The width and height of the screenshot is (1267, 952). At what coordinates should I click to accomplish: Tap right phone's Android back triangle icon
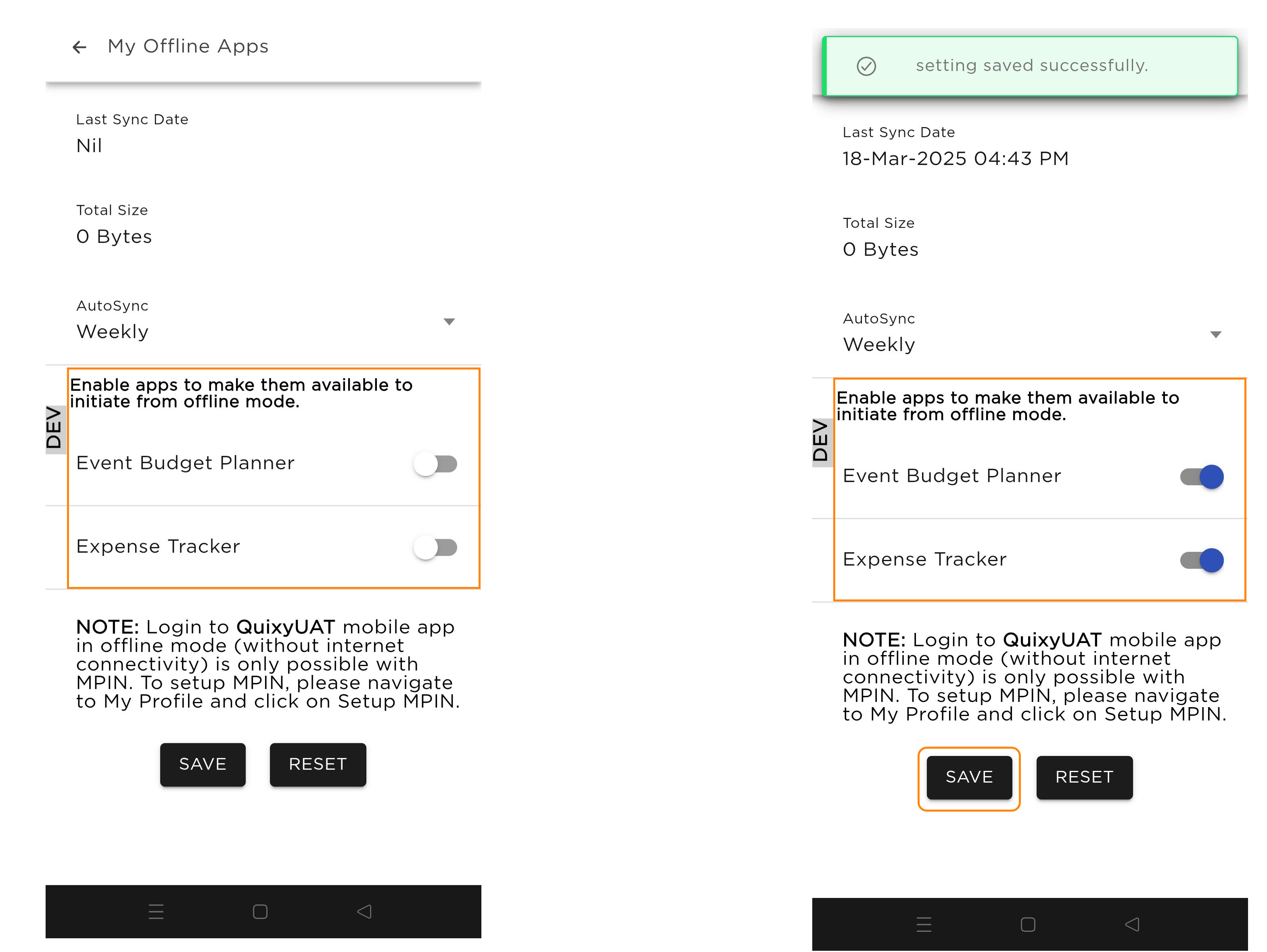pos(1132,924)
